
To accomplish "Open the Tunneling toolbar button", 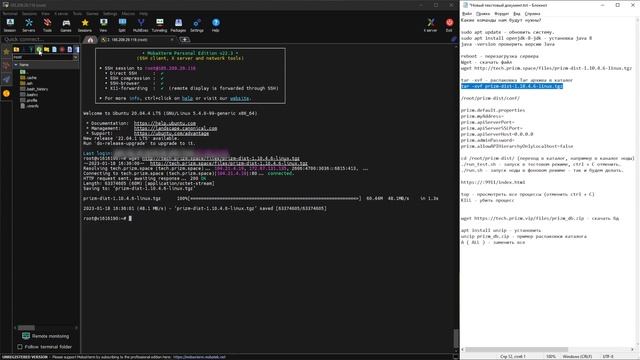I will pyautogui.click(x=159, y=25).
